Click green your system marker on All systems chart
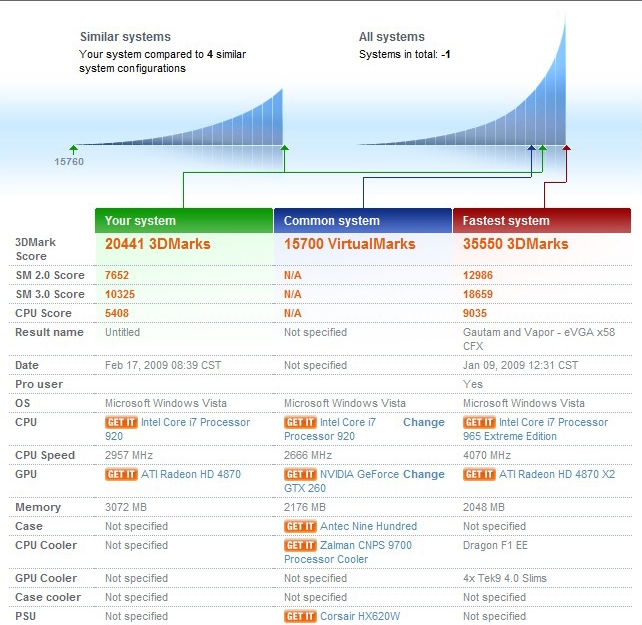The width and height of the screenshot is (642, 625). [543, 149]
